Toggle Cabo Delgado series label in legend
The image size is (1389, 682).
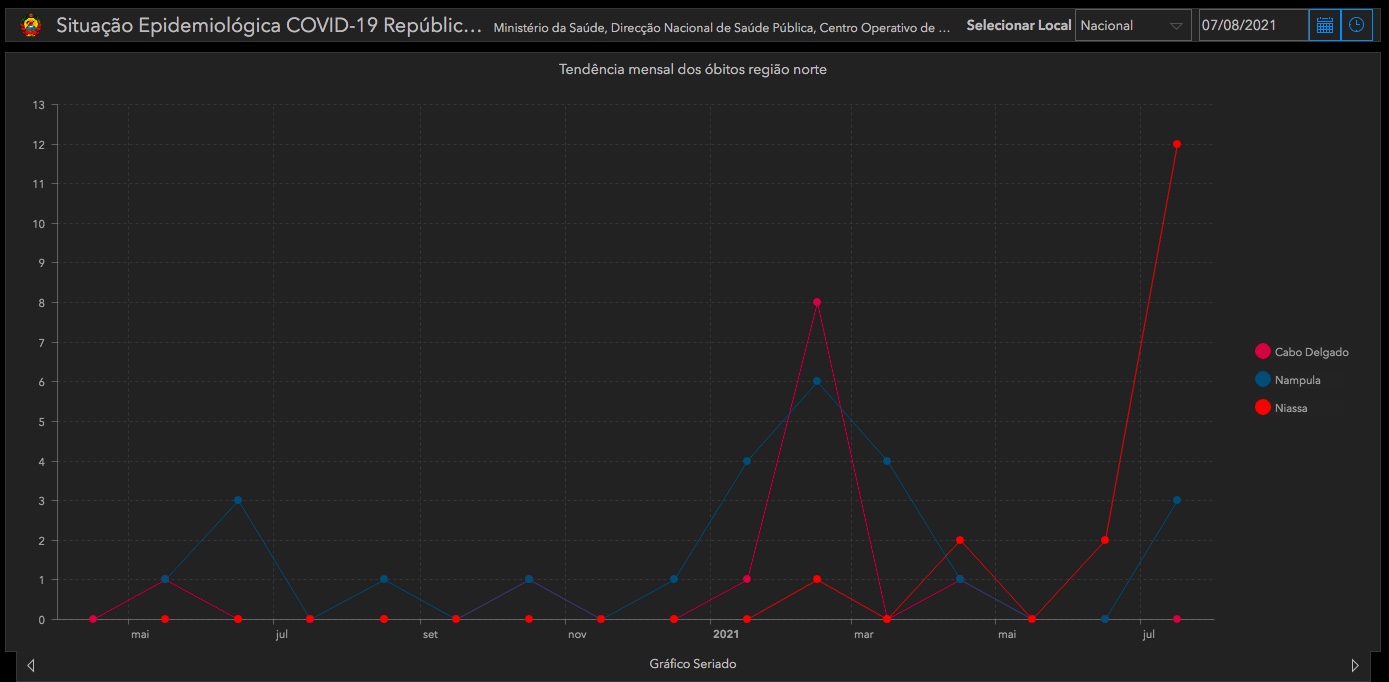point(1311,352)
